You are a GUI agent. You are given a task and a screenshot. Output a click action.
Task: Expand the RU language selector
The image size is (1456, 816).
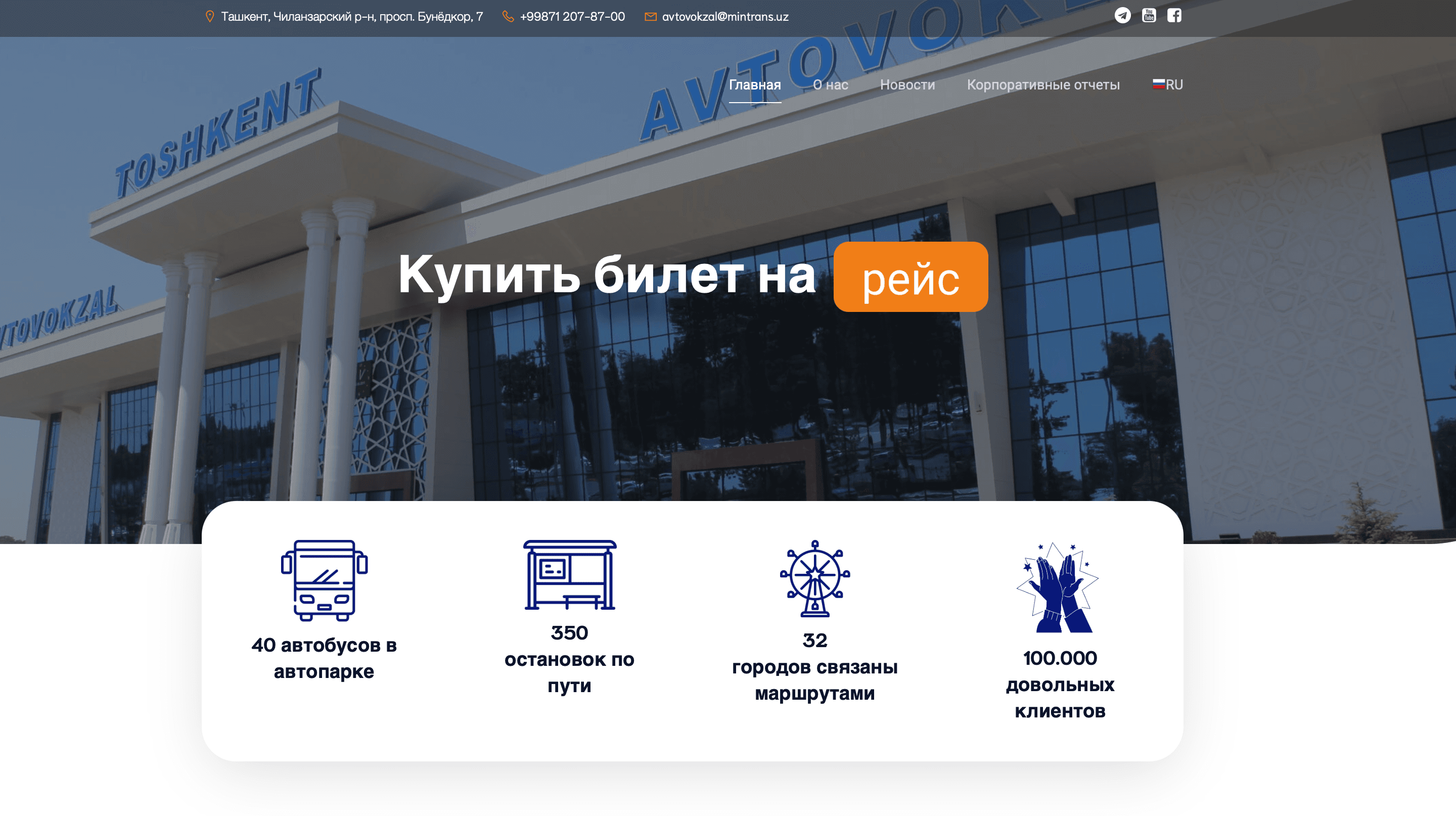click(x=1174, y=85)
